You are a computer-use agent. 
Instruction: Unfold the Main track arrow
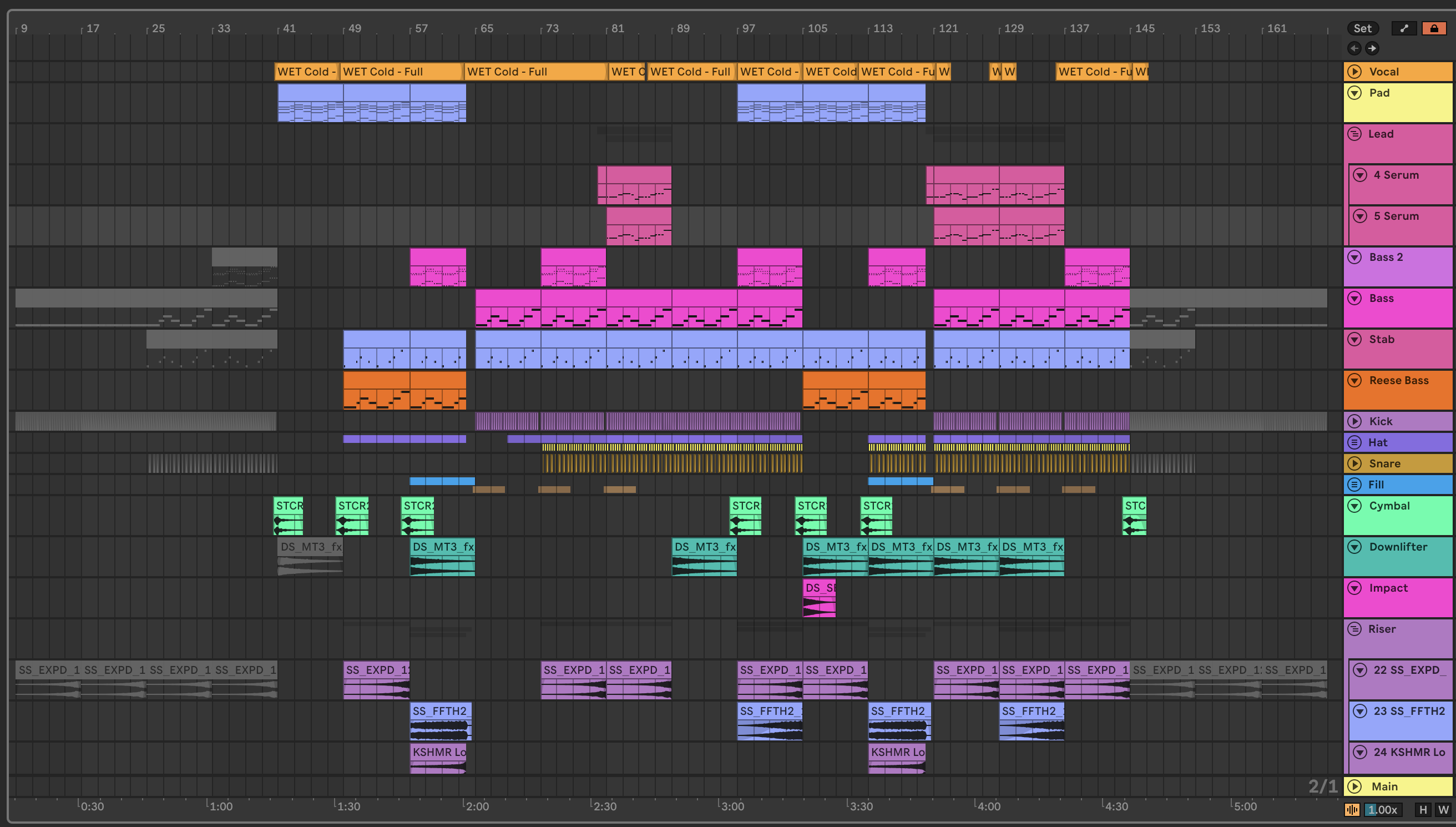(x=1355, y=786)
